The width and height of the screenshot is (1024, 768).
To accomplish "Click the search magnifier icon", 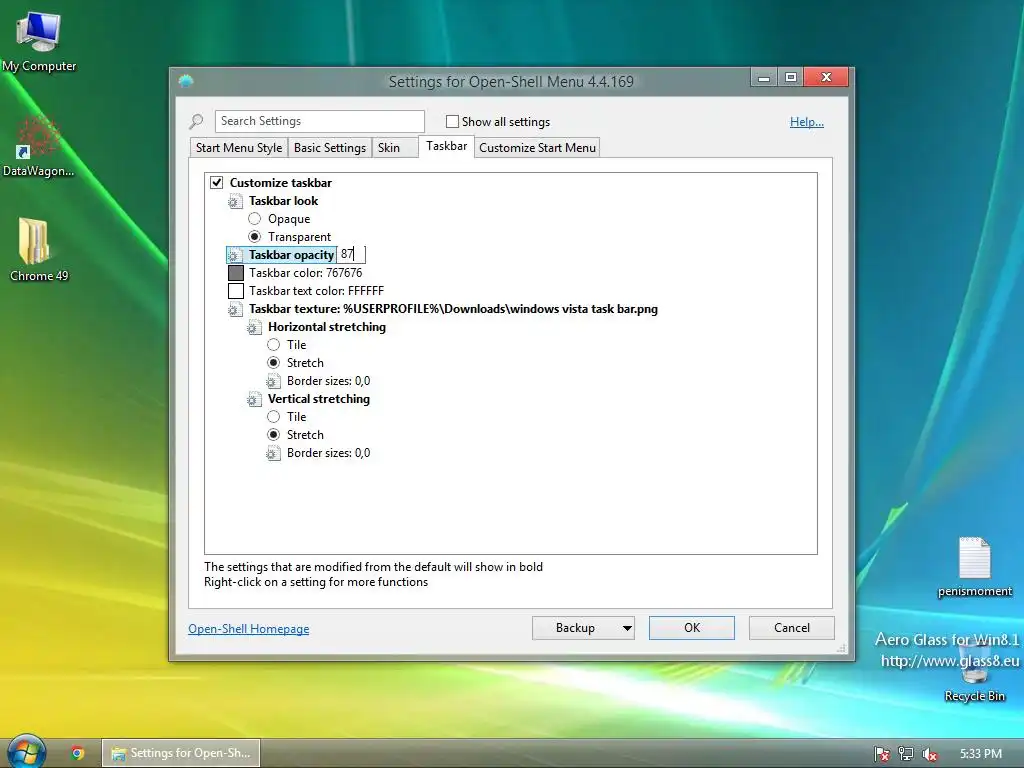I will (x=196, y=121).
